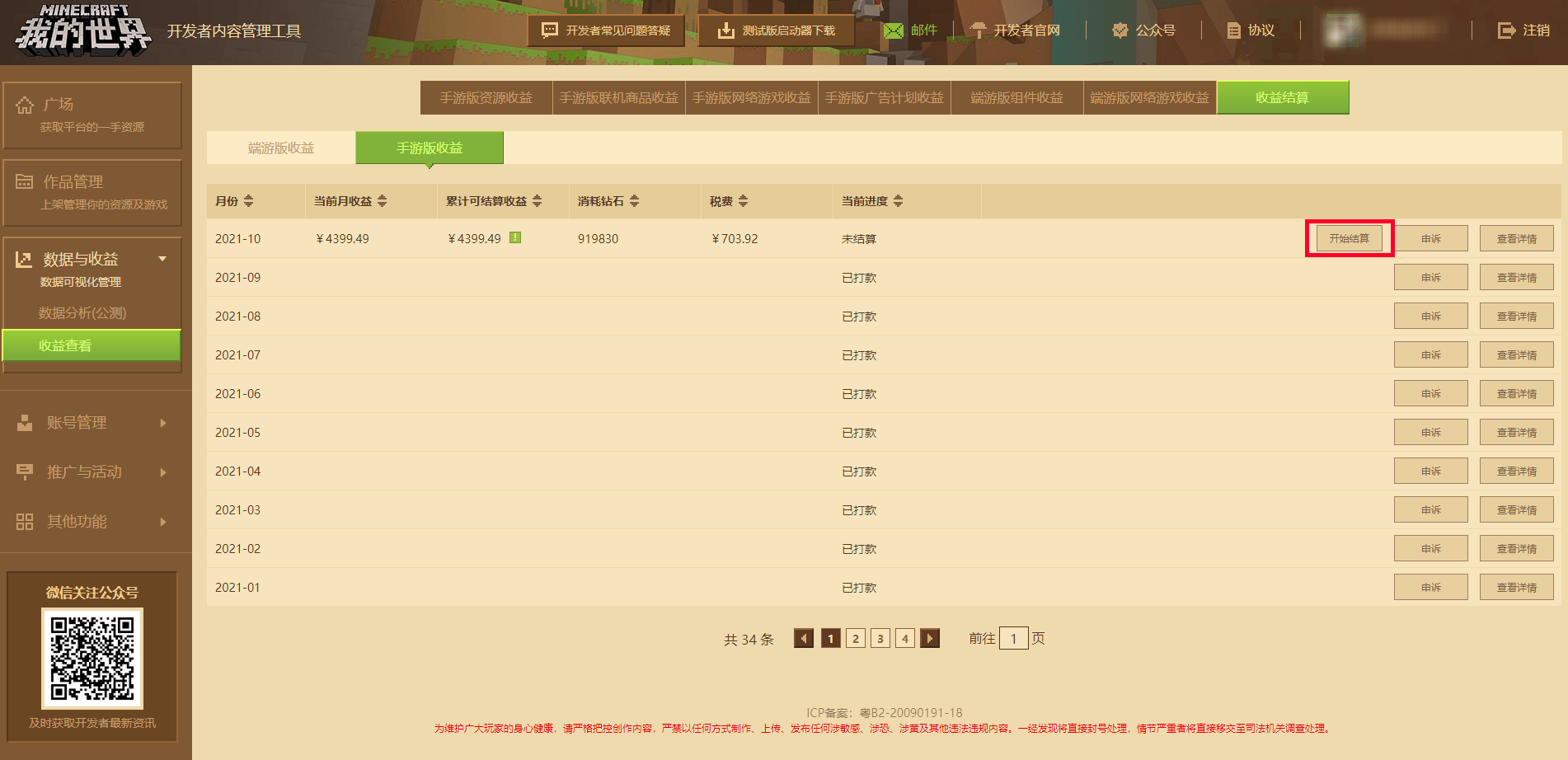
Task: Expand the 账号管理 sidebar menu
Action: click(x=162, y=423)
